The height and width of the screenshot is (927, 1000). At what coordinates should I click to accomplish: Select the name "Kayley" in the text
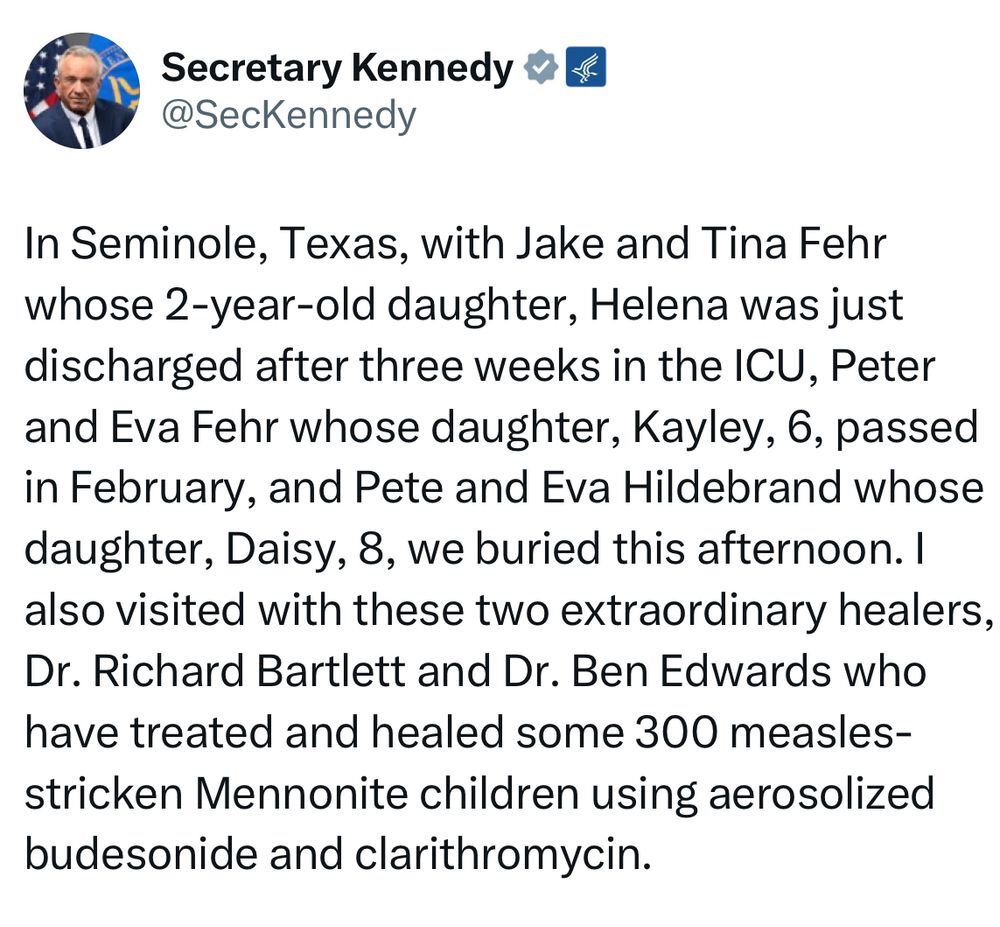coord(696,428)
